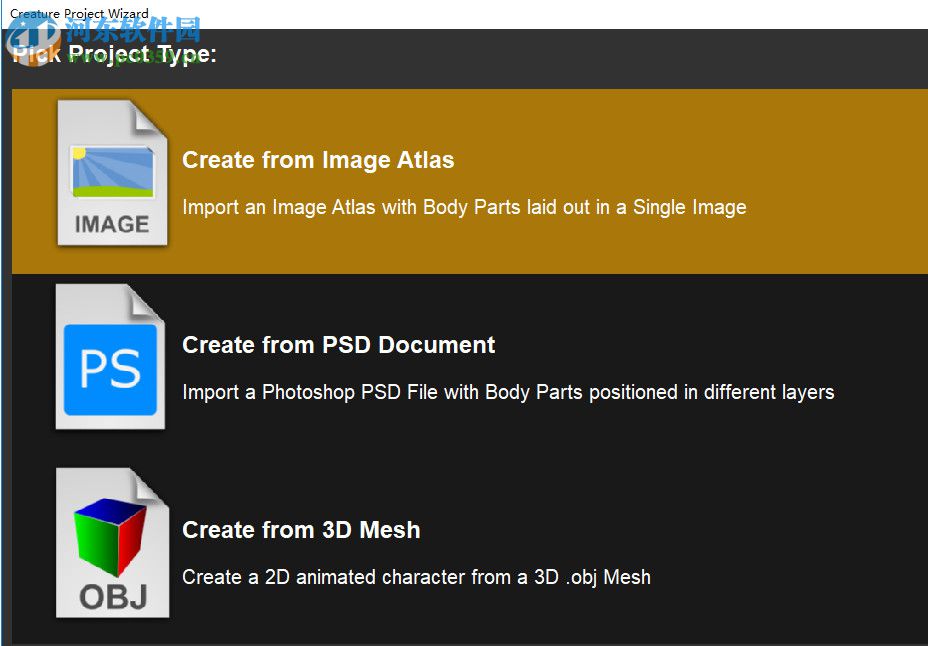
Task: Click the PSD layers description line
Action: 507,392
